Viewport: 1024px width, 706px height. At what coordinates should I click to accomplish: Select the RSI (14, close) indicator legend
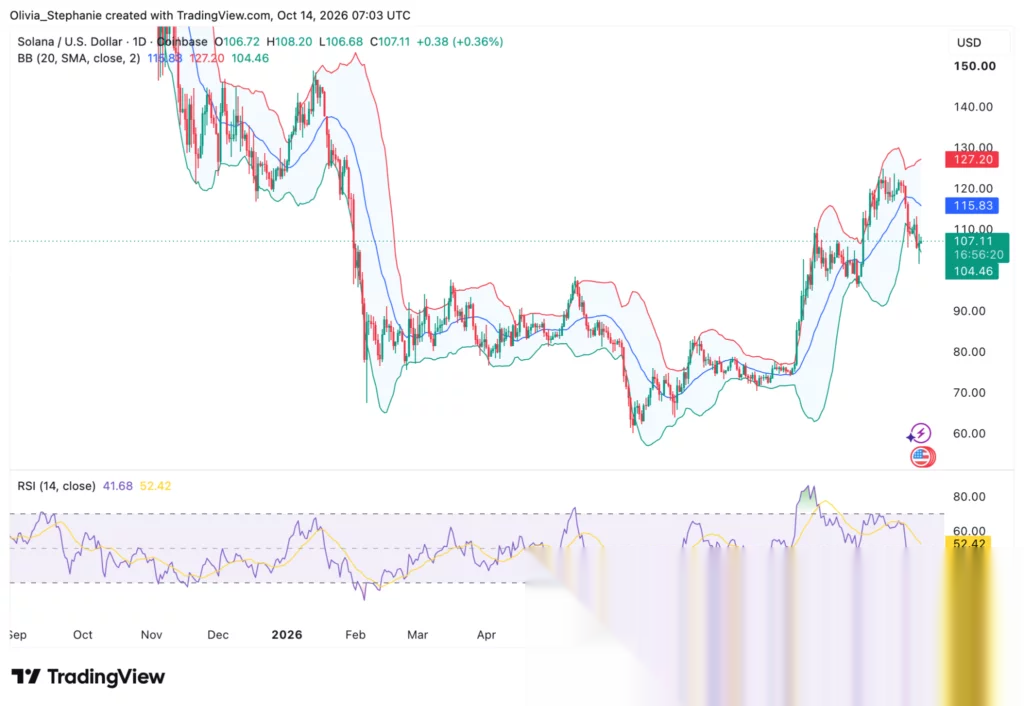[56, 486]
